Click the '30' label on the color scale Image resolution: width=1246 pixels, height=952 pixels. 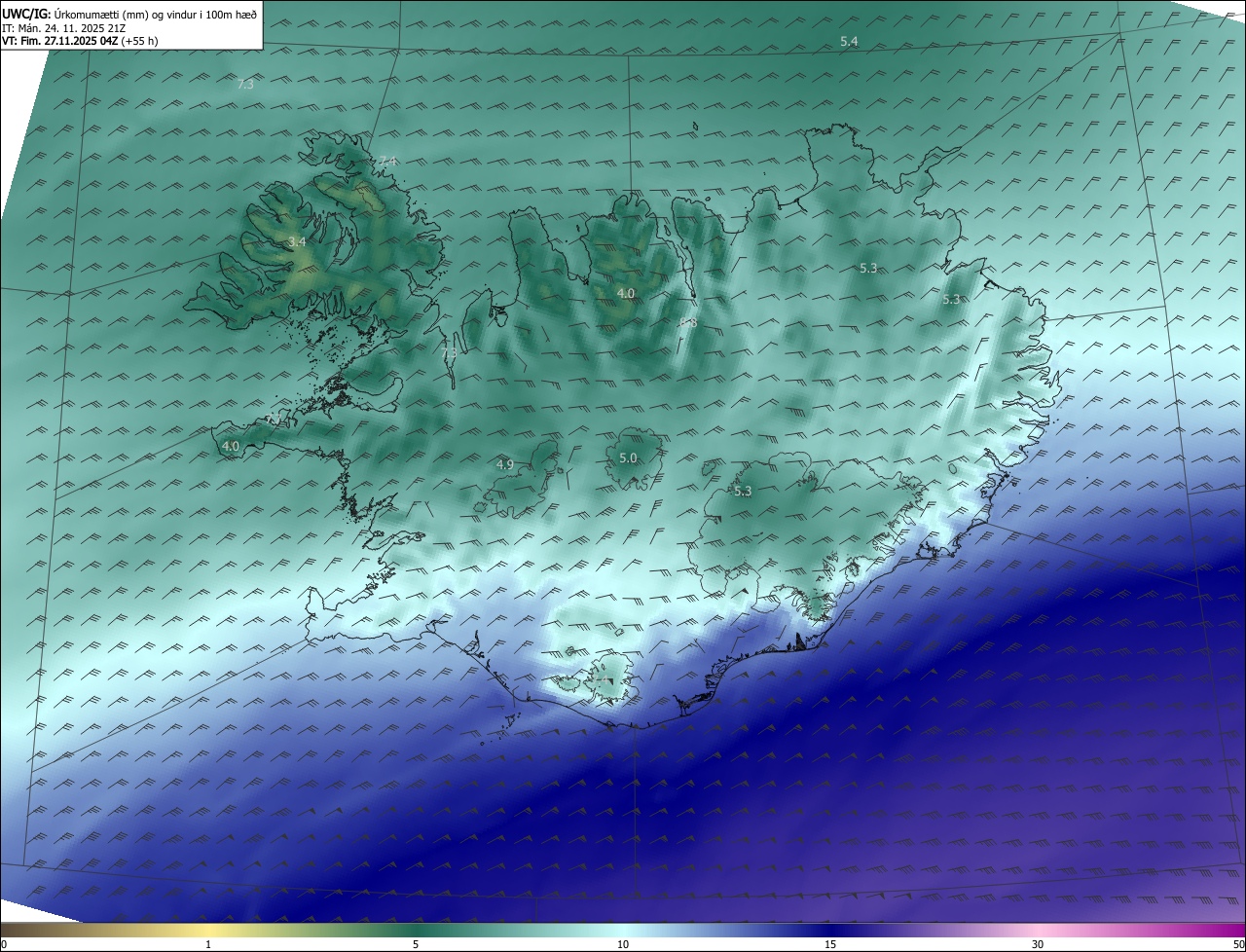1038,944
